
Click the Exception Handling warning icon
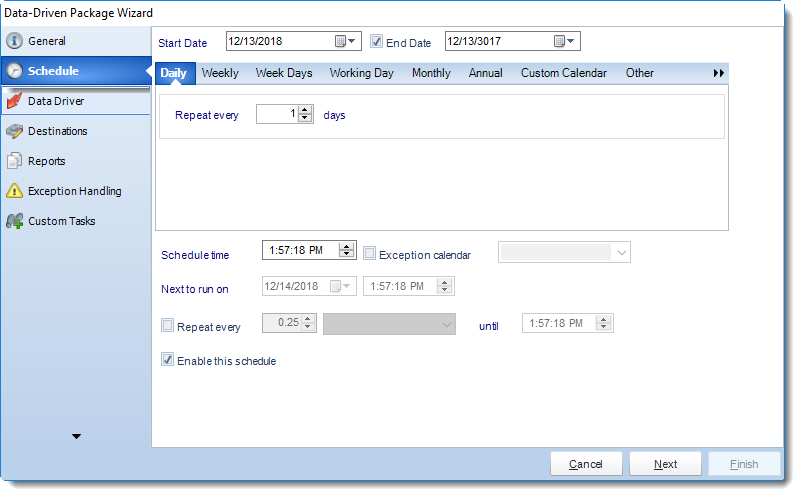[x=14, y=191]
